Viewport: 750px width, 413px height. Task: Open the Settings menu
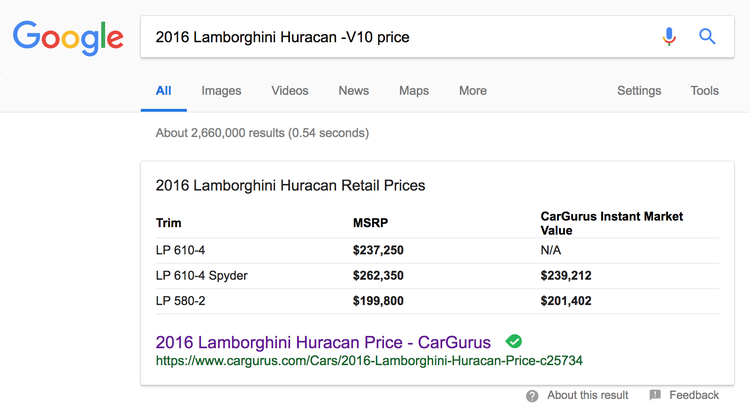click(x=639, y=90)
